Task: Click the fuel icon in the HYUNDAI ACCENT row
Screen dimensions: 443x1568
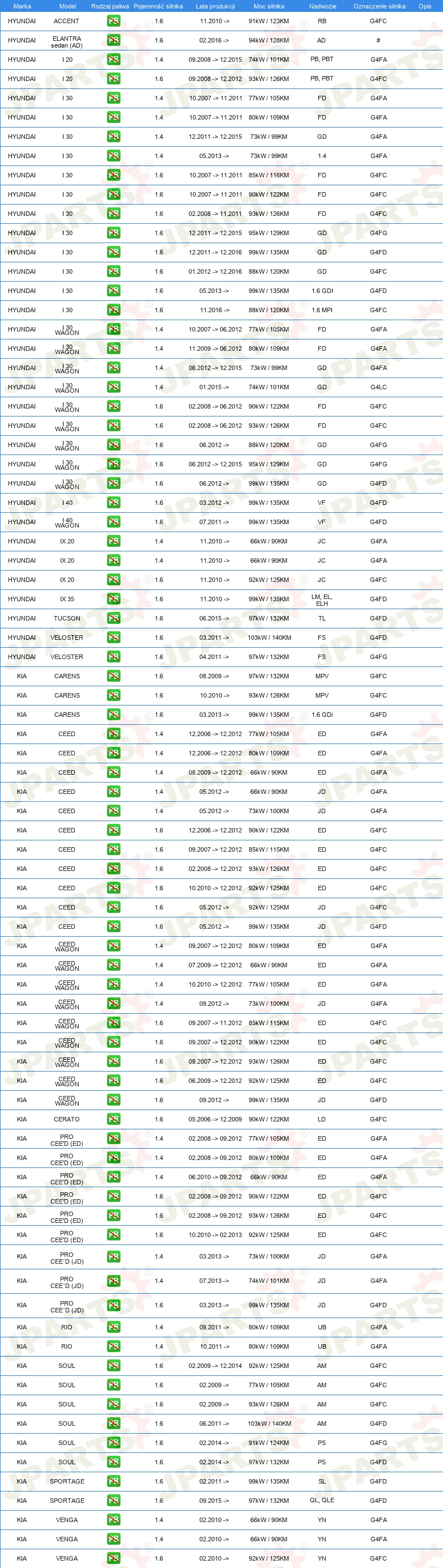Action: click(113, 21)
